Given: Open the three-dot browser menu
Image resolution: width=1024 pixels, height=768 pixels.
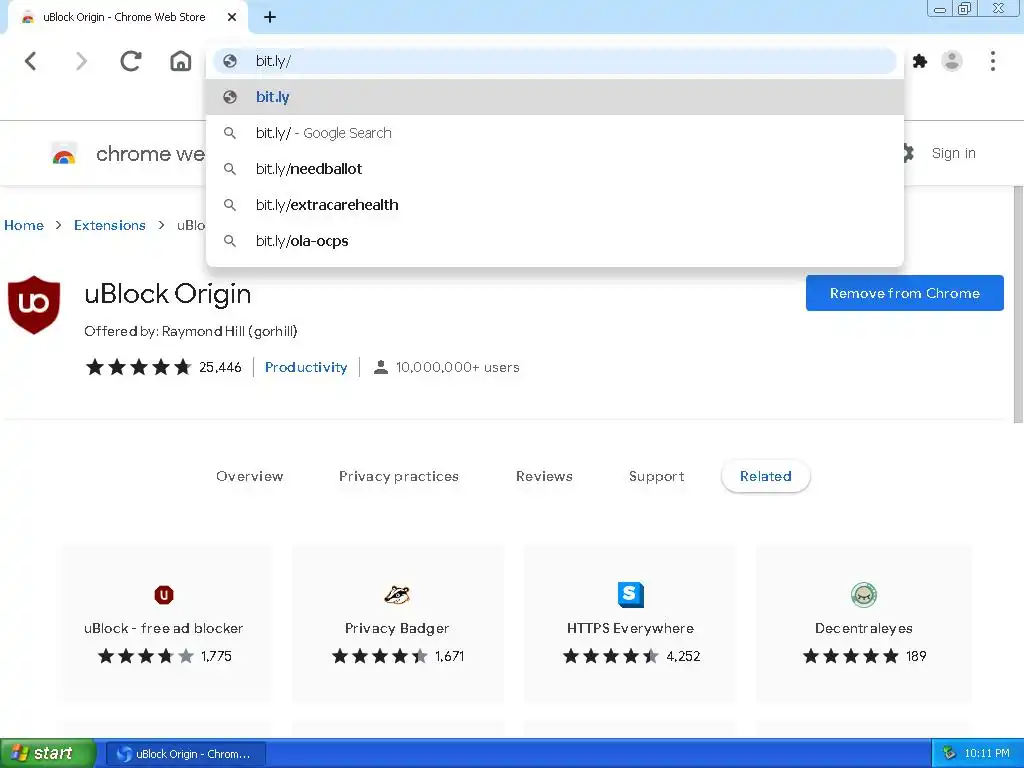Looking at the screenshot, I should [993, 61].
